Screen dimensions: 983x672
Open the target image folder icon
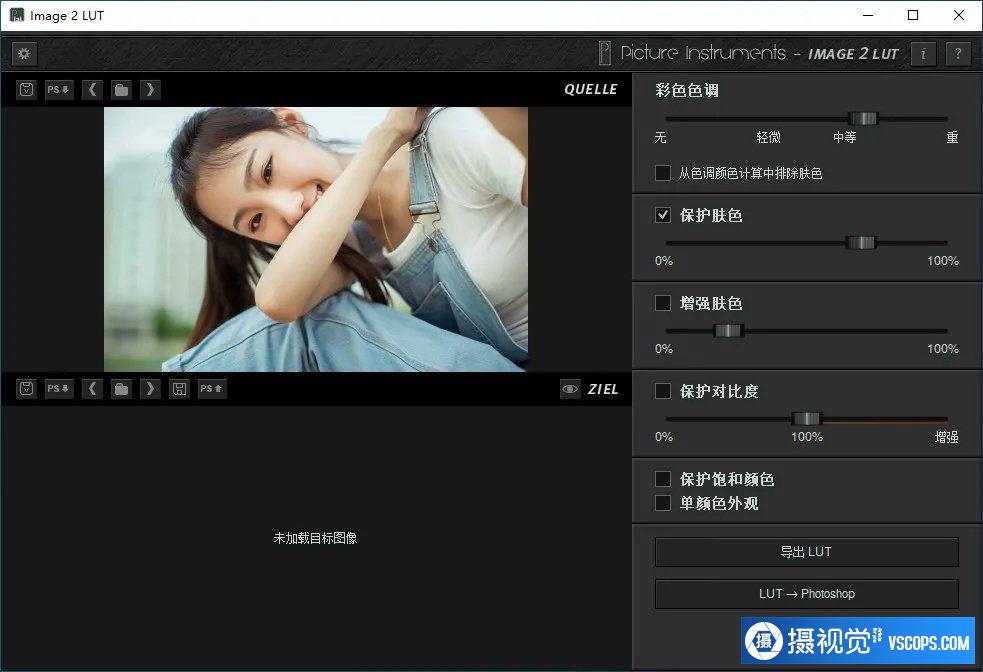[x=121, y=389]
